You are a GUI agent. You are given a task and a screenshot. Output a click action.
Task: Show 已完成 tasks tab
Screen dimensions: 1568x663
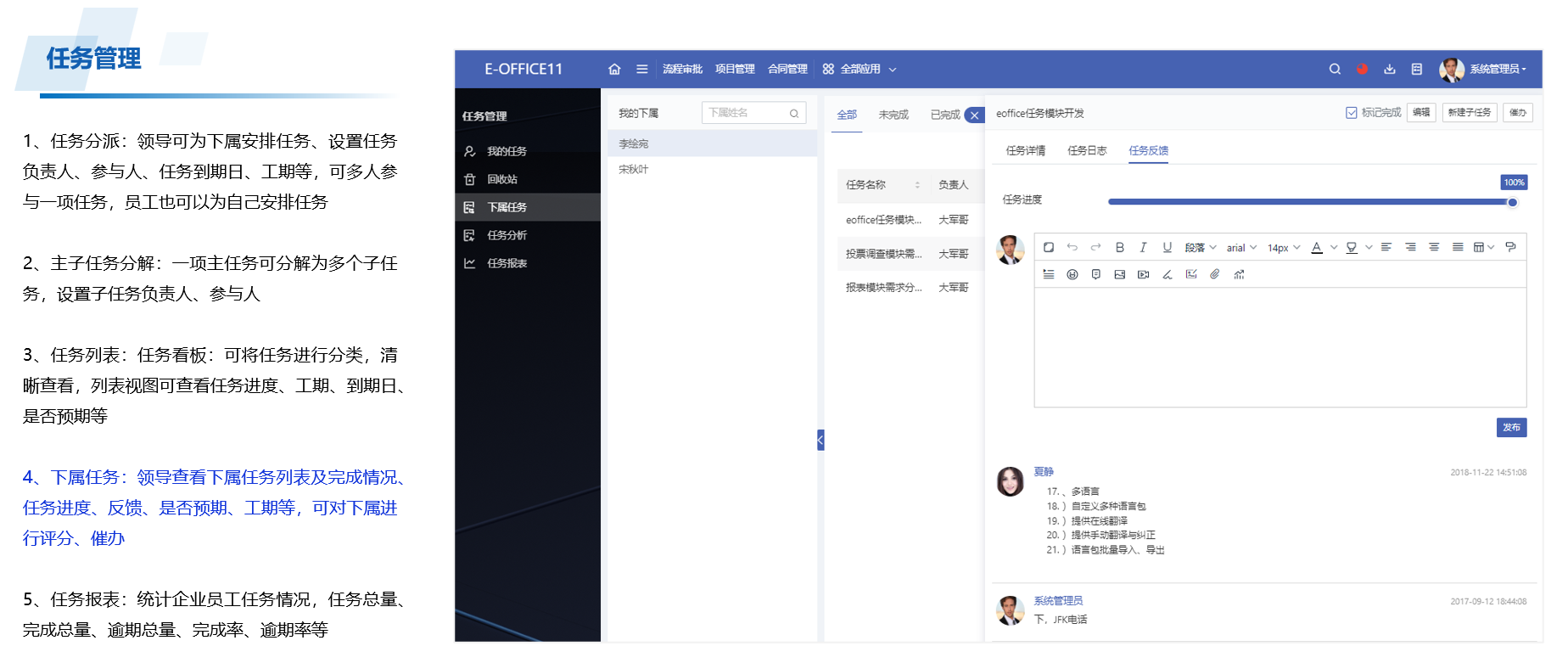pos(945,115)
